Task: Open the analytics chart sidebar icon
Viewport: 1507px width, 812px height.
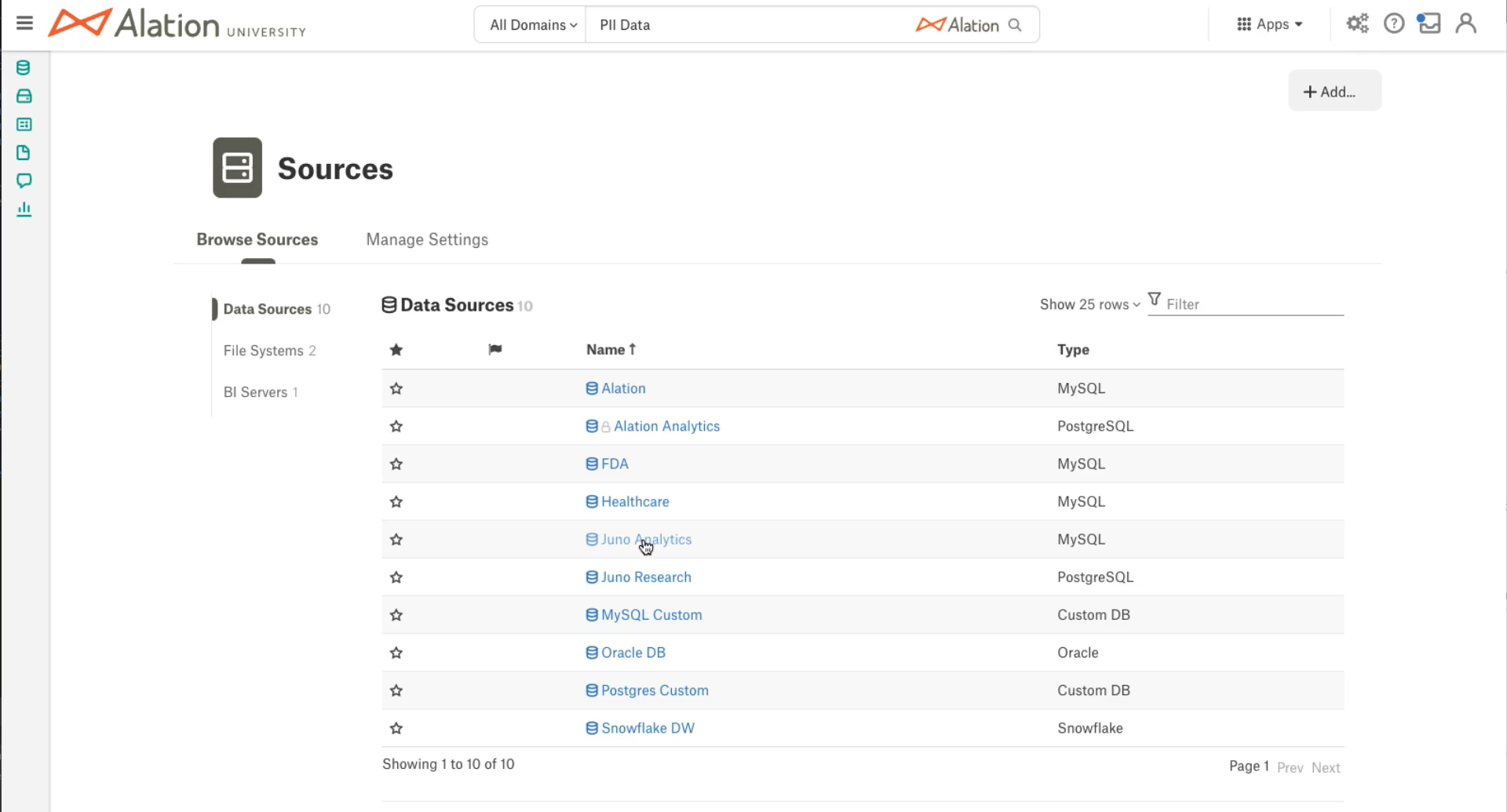Action: pos(24,209)
